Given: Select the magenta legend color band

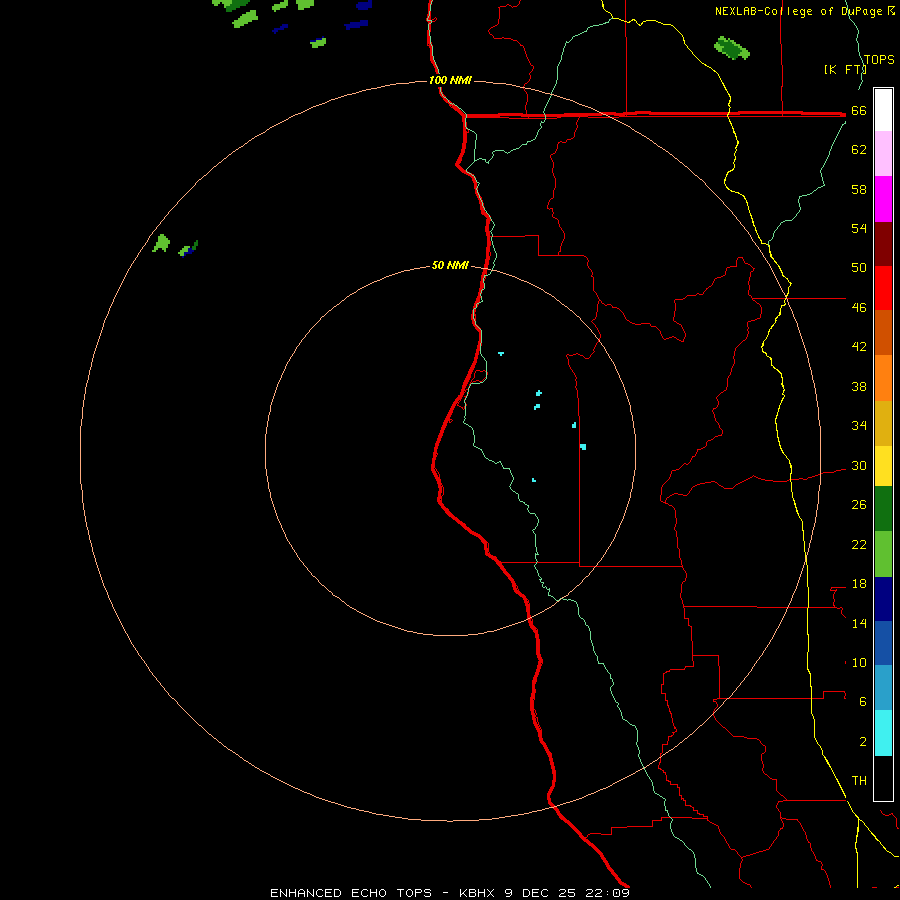Looking at the screenshot, I should pos(883,199).
